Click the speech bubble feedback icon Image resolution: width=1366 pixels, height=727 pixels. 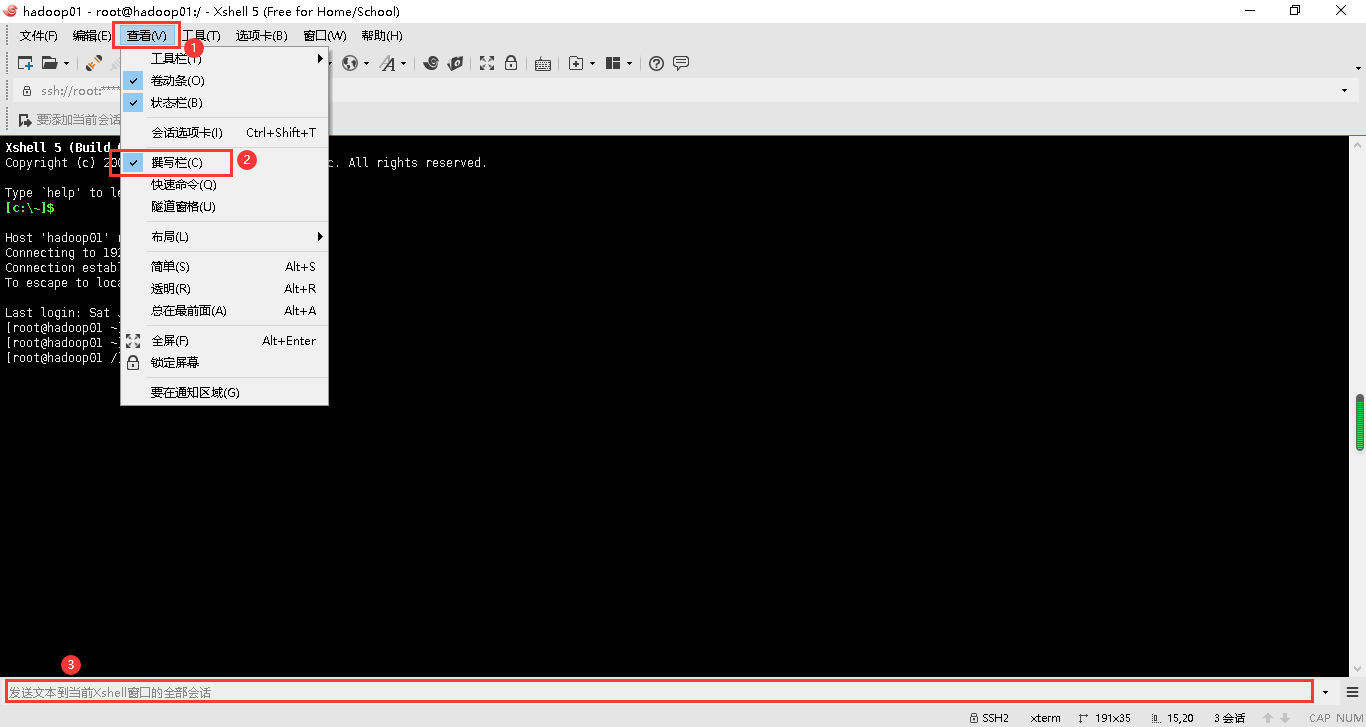pos(681,63)
